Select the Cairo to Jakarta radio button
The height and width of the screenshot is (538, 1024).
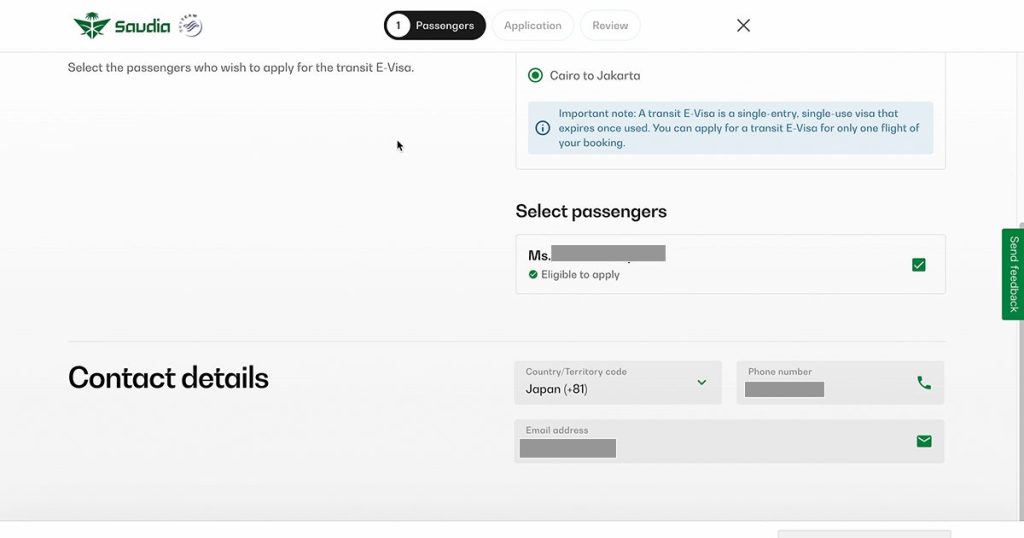tap(536, 76)
